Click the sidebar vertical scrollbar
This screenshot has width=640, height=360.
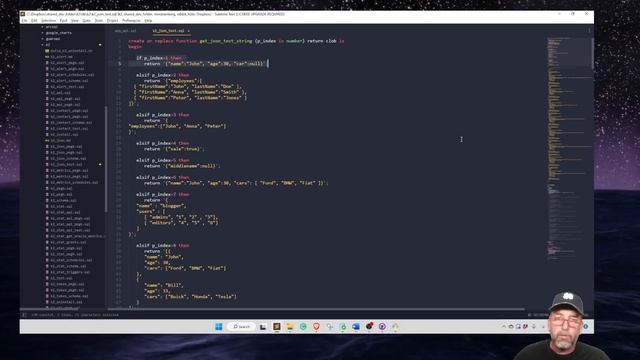[x=106, y=159]
